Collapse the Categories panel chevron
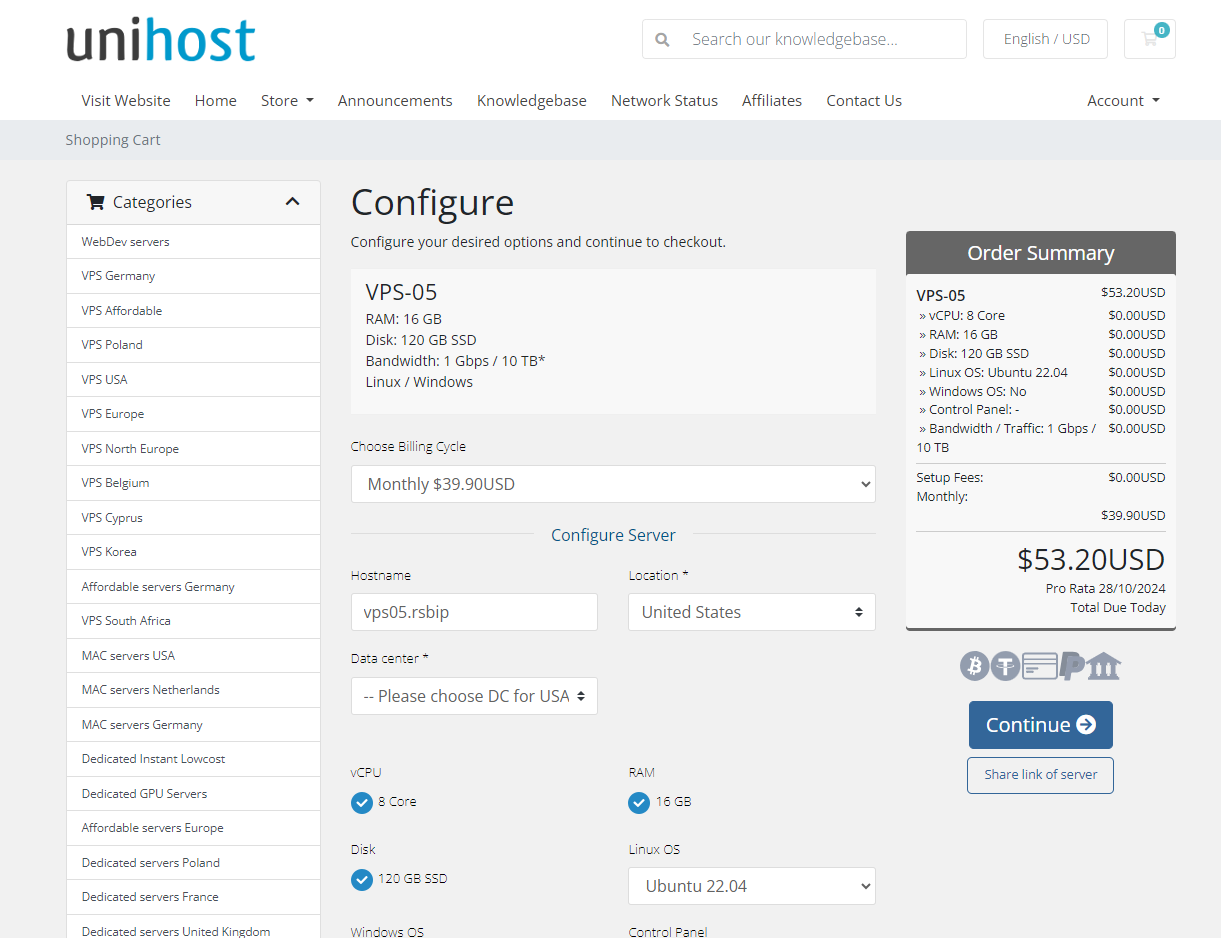This screenshot has width=1221, height=938. pos(292,202)
